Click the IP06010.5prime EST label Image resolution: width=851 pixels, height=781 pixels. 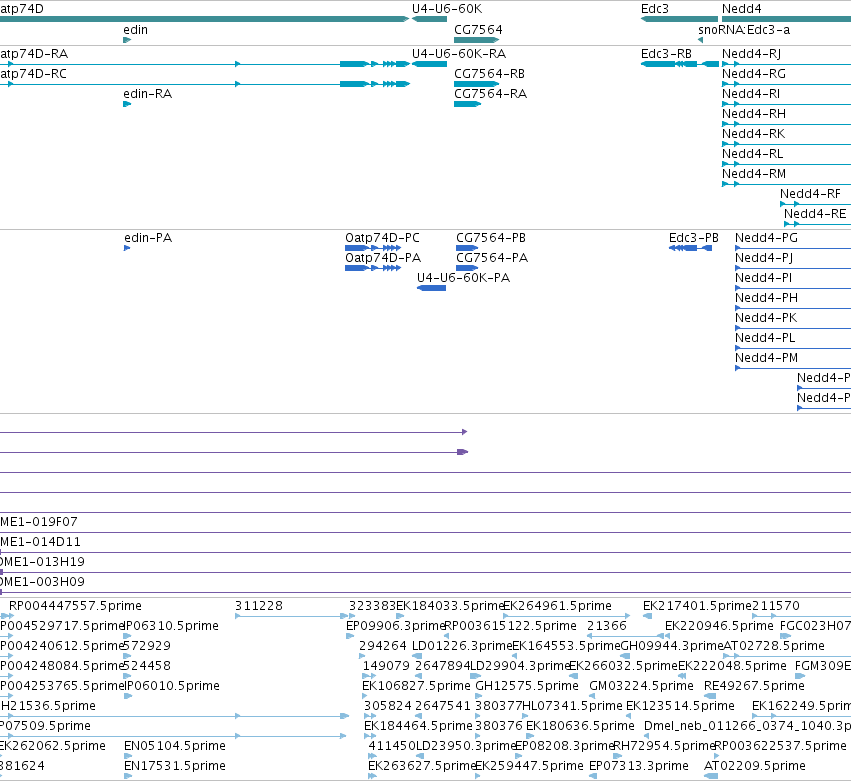[172, 686]
